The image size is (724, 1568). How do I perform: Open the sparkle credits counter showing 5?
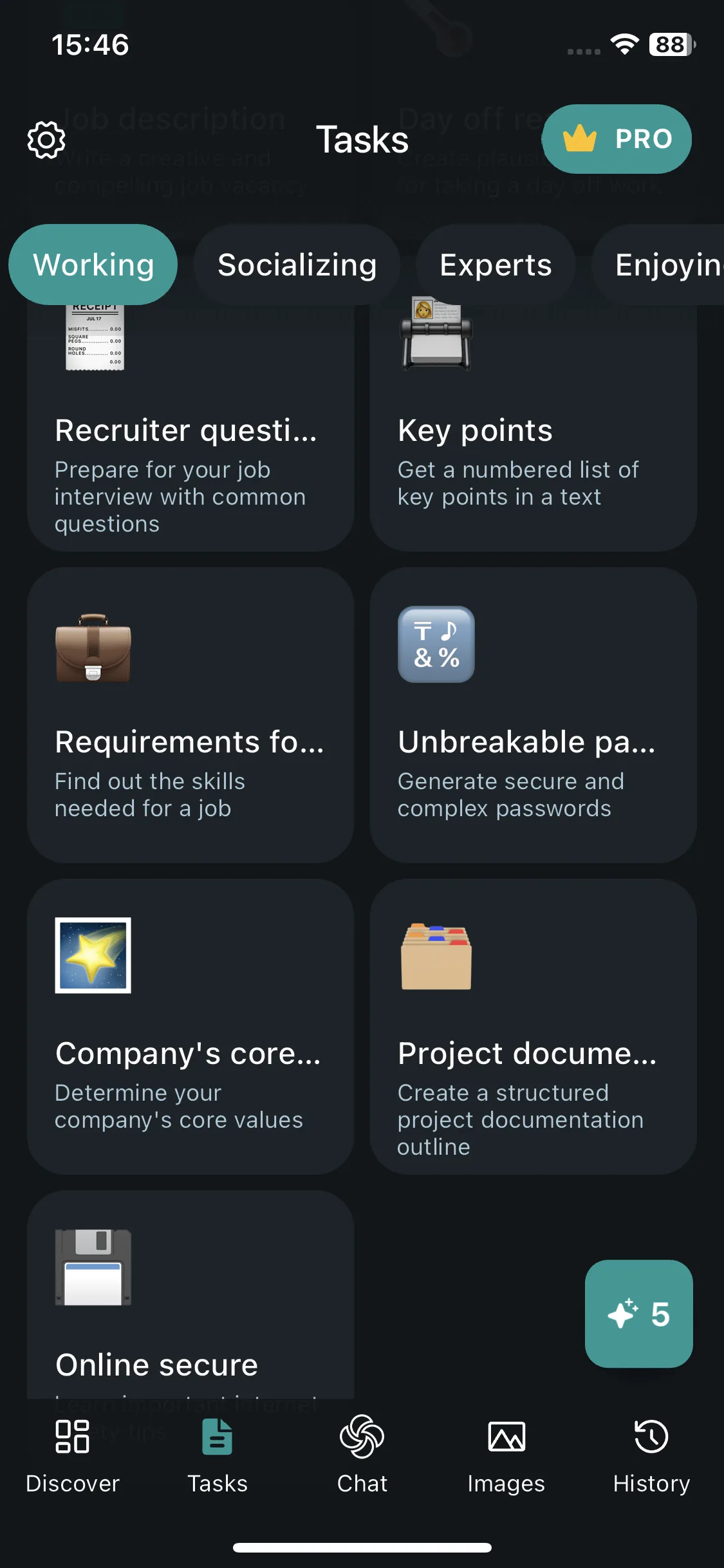(x=638, y=1314)
